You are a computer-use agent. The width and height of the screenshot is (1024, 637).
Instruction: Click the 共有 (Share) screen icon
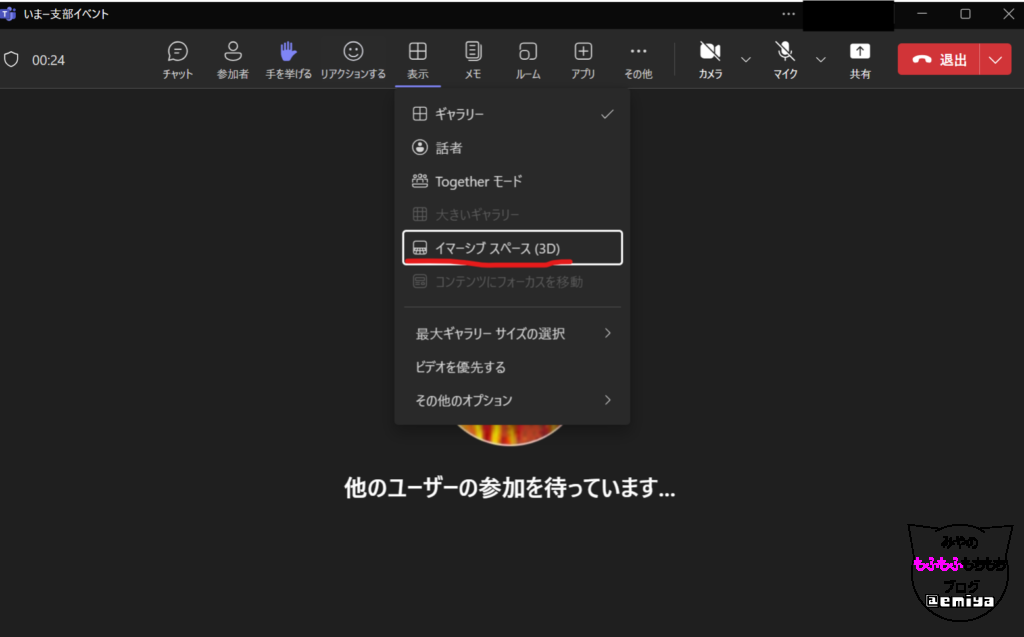[x=860, y=59]
